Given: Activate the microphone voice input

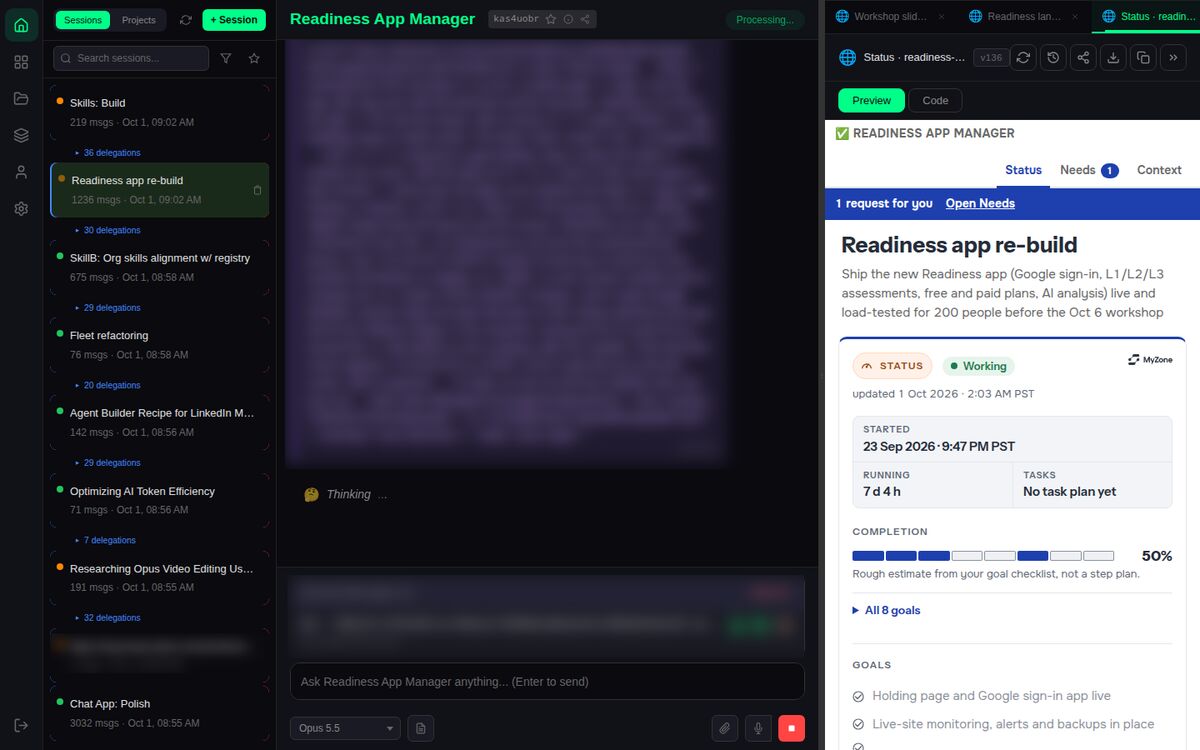Looking at the screenshot, I should coord(758,728).
